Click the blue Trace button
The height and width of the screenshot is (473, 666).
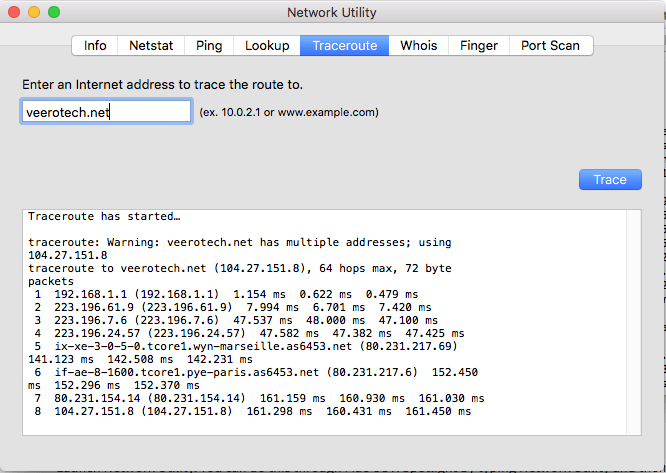point(610,180)
